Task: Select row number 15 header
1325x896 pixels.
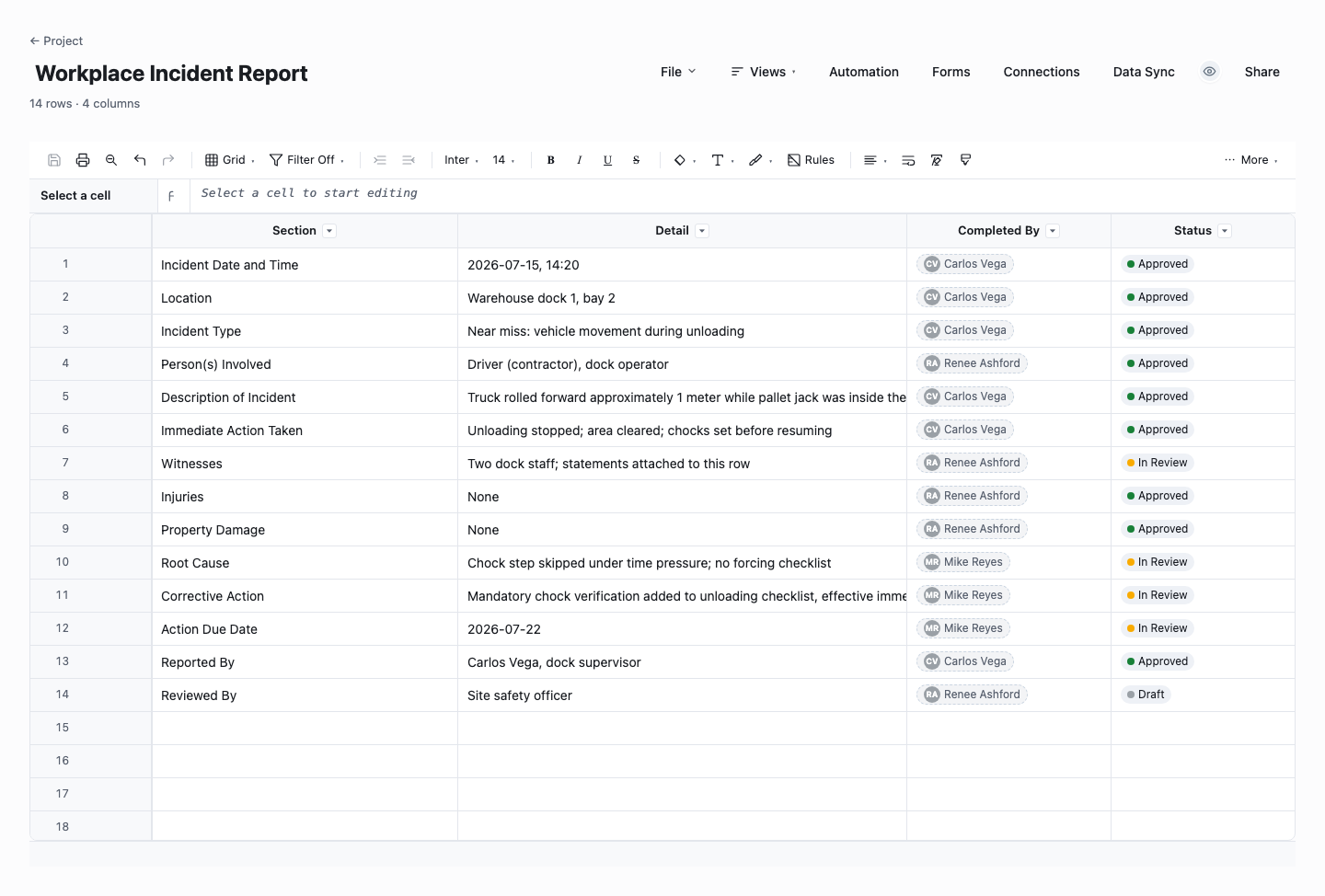Action: [x=90, y=728]
